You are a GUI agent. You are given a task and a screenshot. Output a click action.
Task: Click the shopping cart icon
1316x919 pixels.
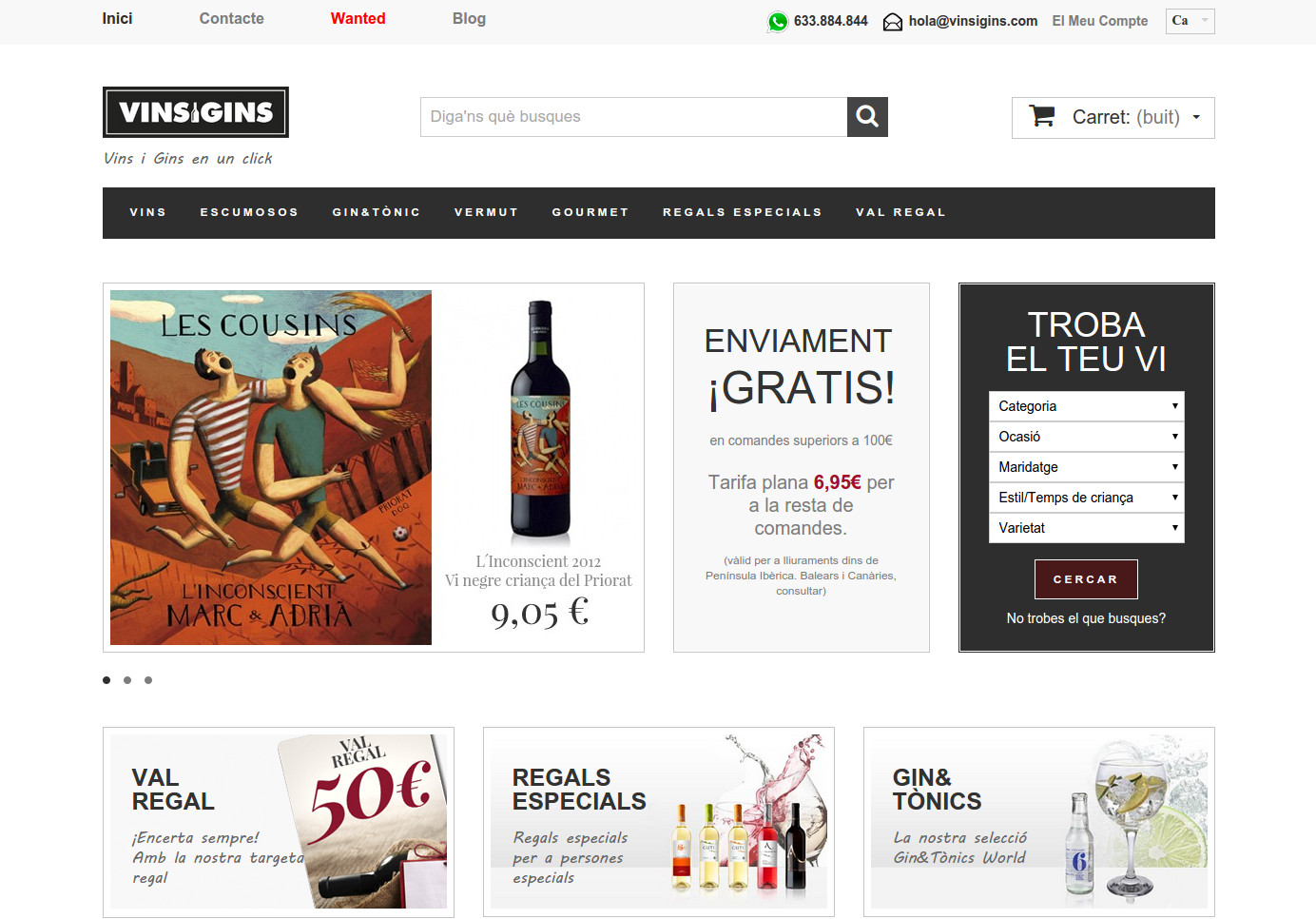[x=1042, y=116]
